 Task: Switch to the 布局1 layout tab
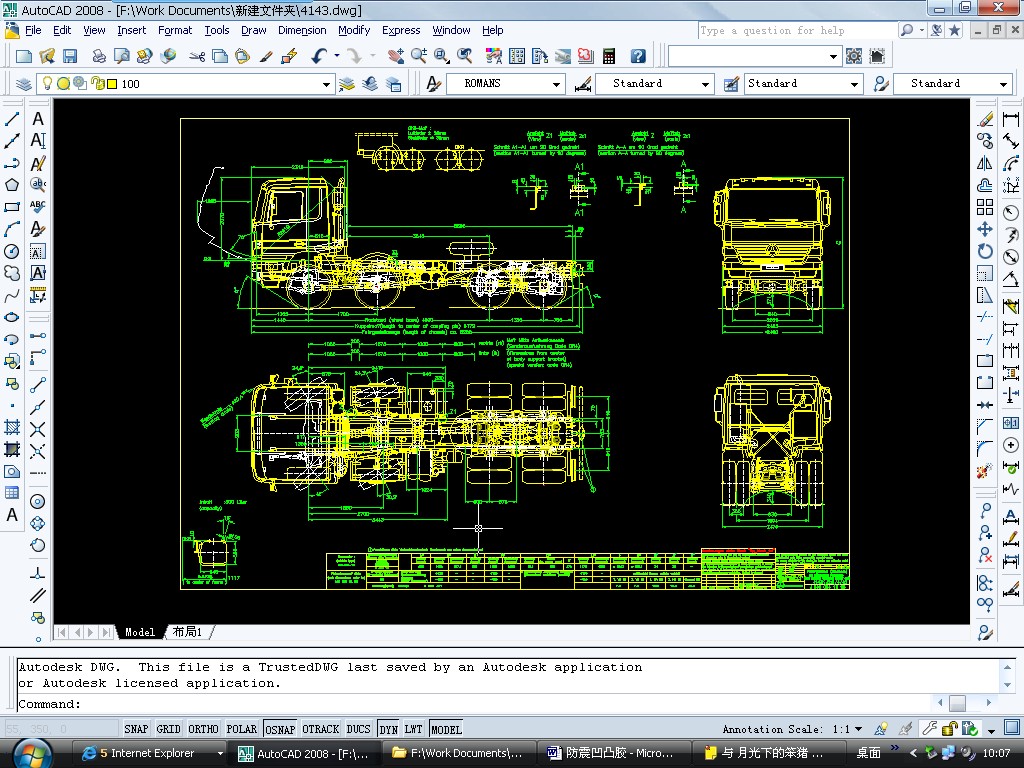pos(187,632)
